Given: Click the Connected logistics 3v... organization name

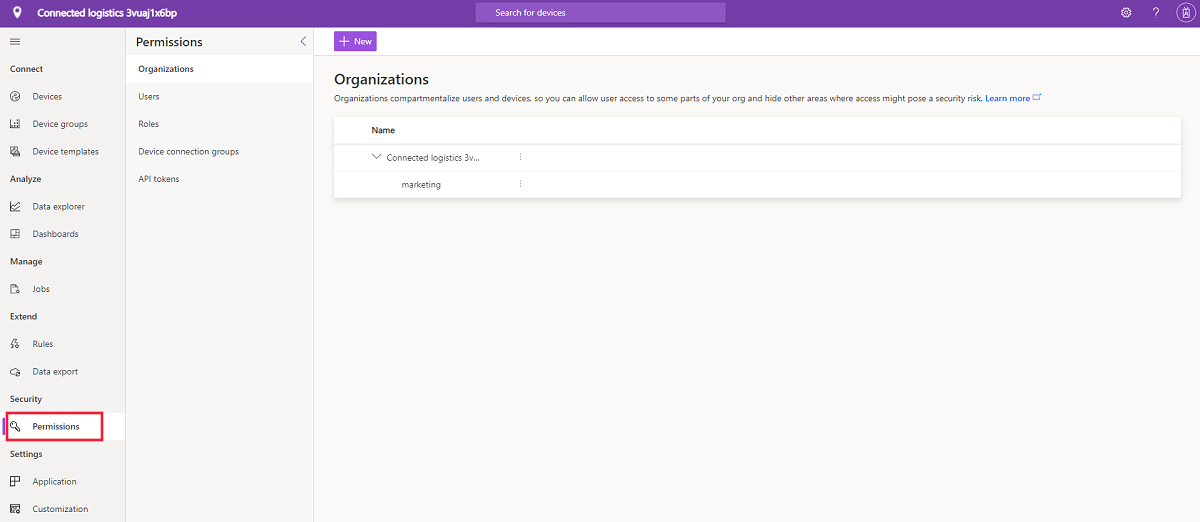Looking at the screenshot, I should click(x=433, y=157).
